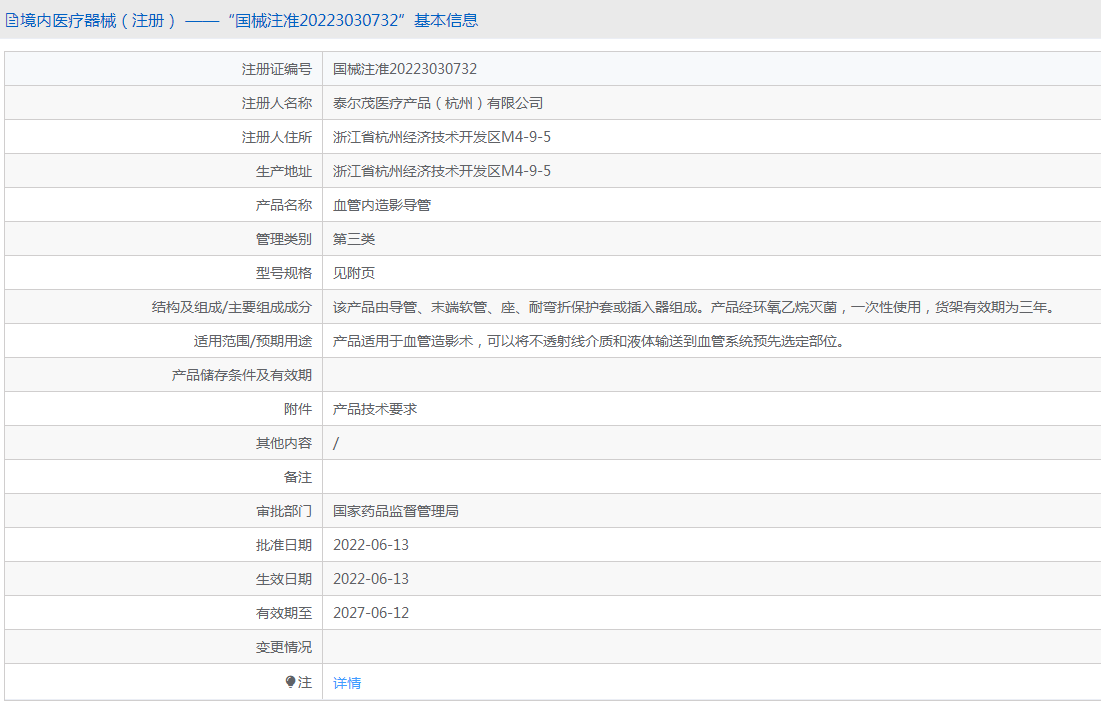This screenshot has width=1101, height=704.
Task: Click the document icon beside the page title
Action: 12,21
